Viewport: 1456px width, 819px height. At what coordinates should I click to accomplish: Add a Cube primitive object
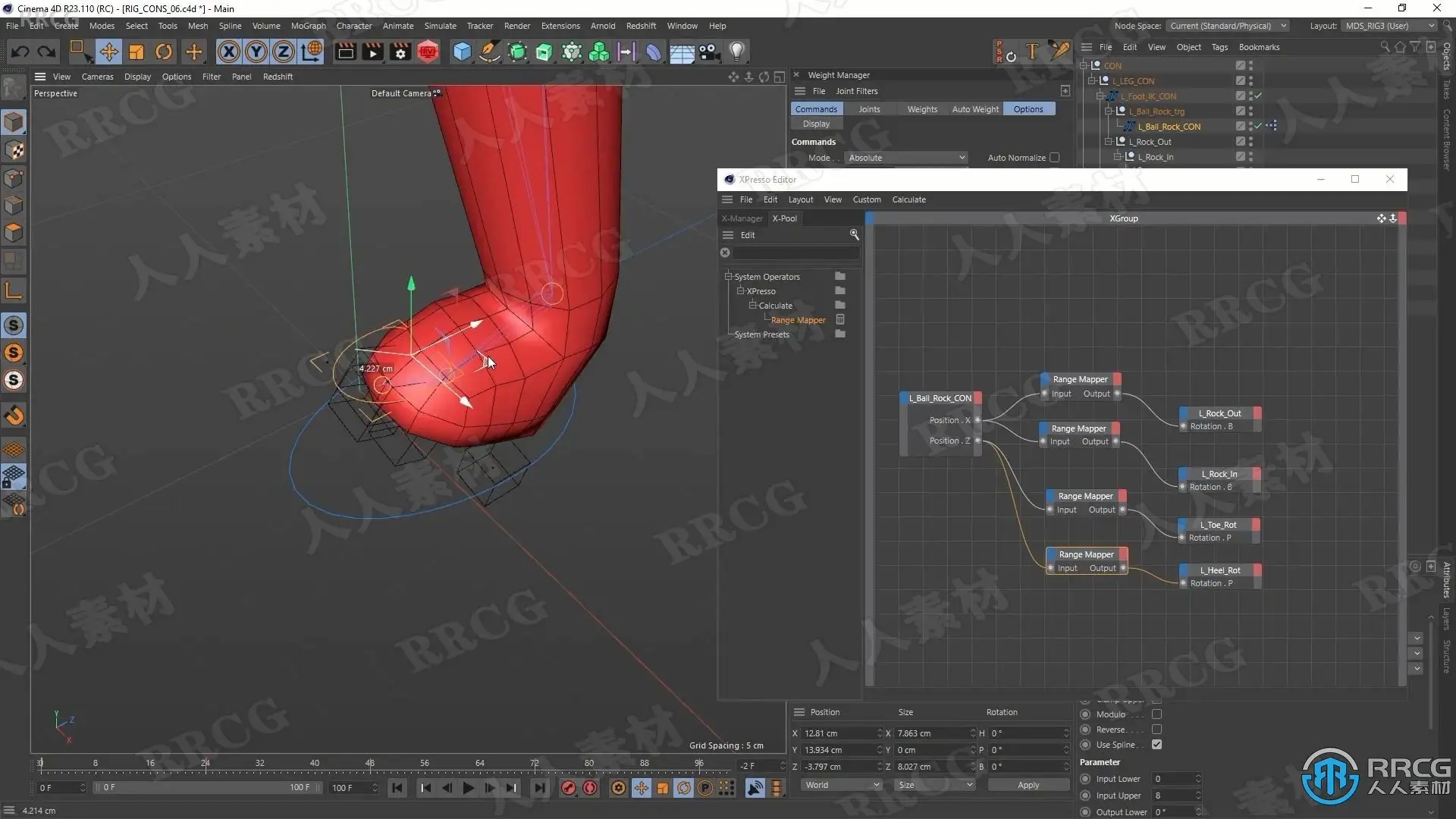pos(461,52)
